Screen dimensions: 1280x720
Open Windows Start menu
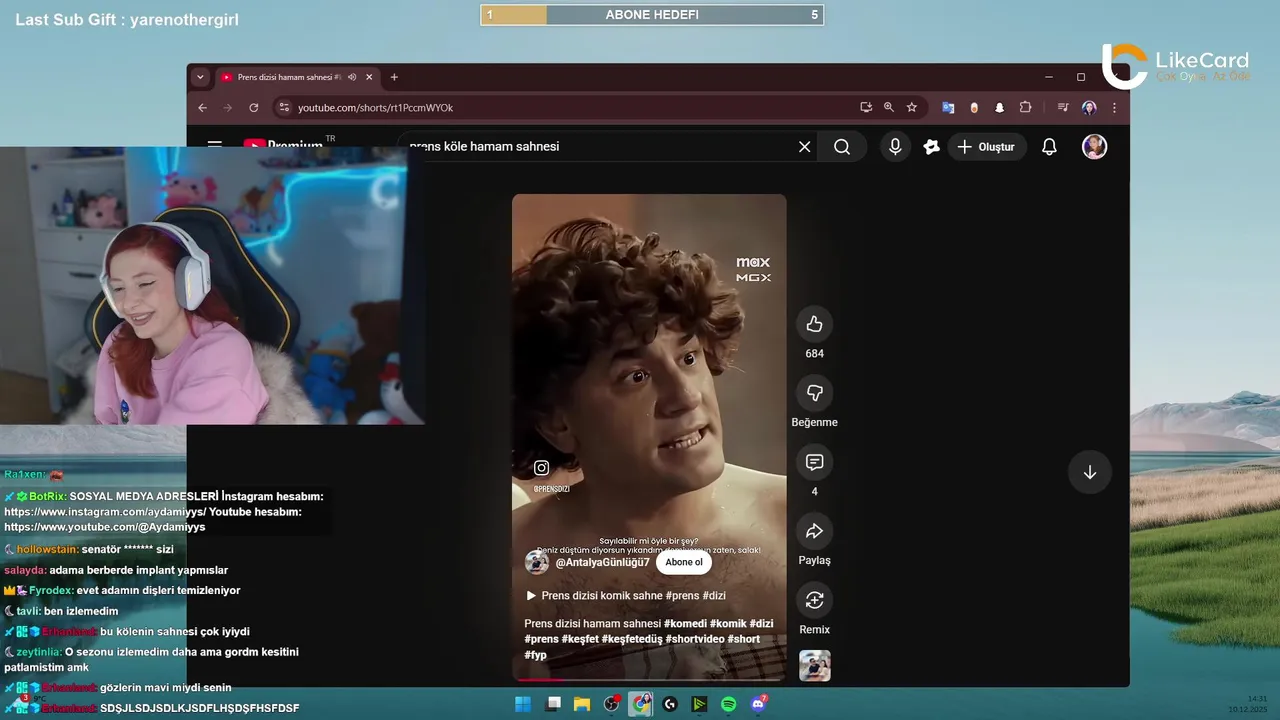pyautogui.click(x=523, y=704)
